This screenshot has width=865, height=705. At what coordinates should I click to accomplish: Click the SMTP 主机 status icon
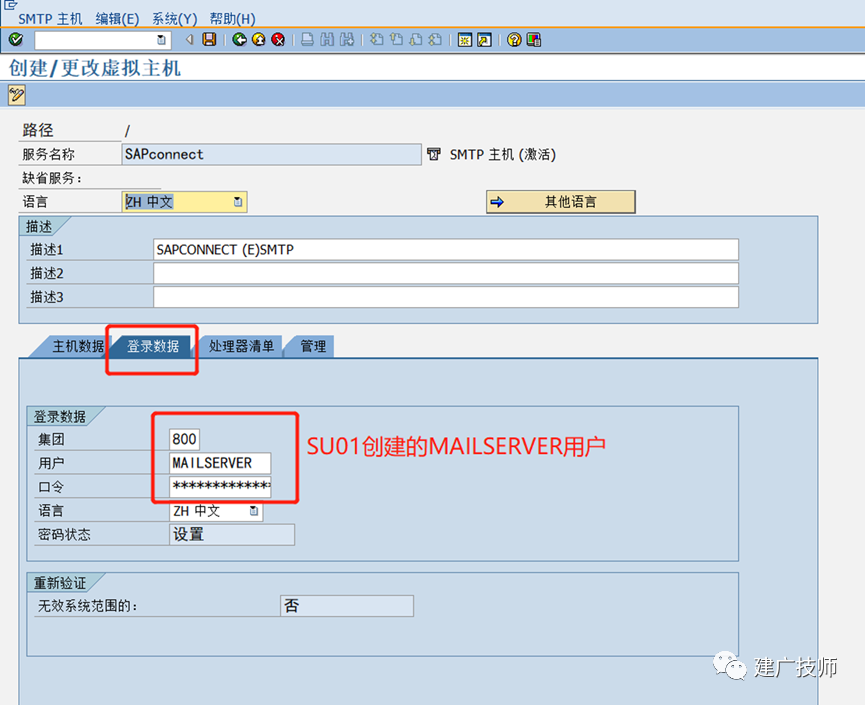tap(434, 154)
